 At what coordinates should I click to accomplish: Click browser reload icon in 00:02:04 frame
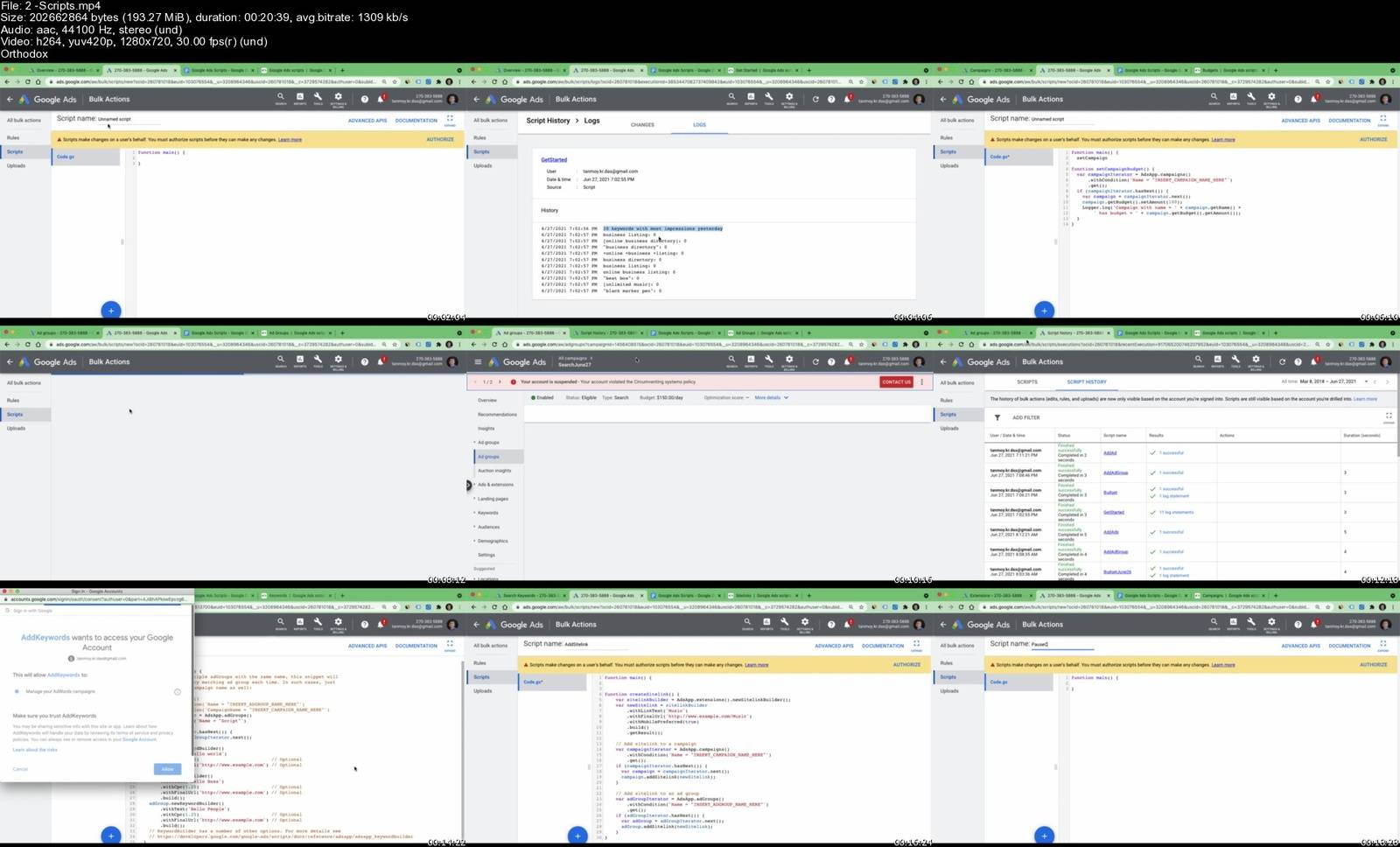point(27,81)
